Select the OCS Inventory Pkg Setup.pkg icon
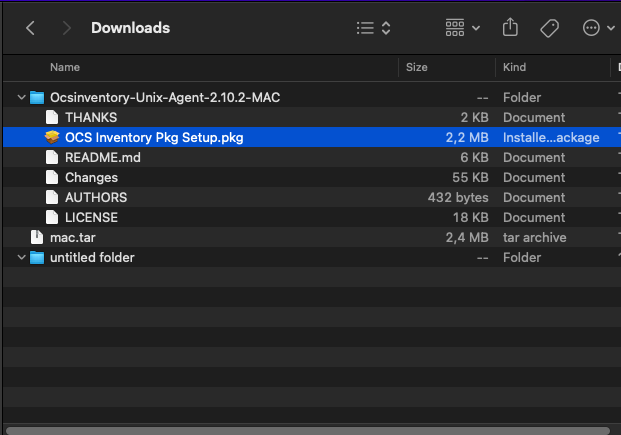 click(x=52, y=137)
